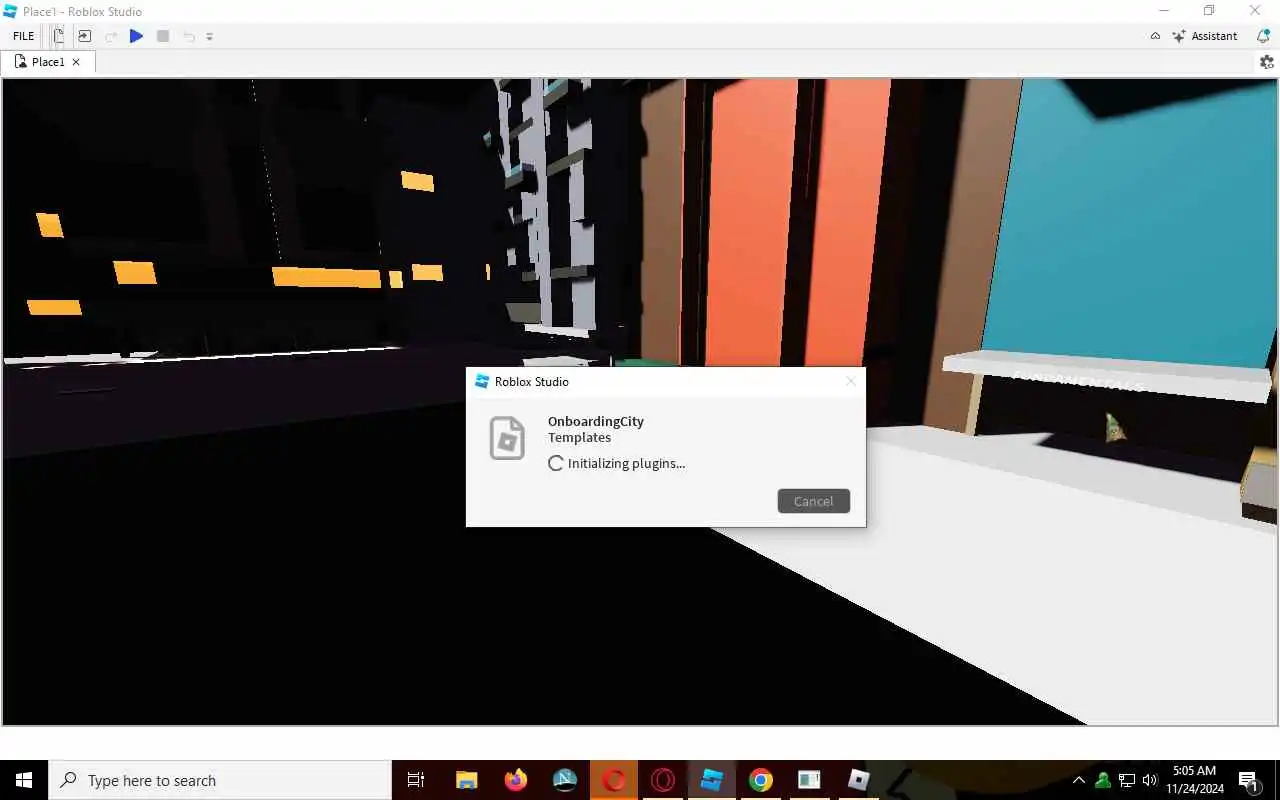Close the Roblox Studio loading dialog

(x=851, y=381)
